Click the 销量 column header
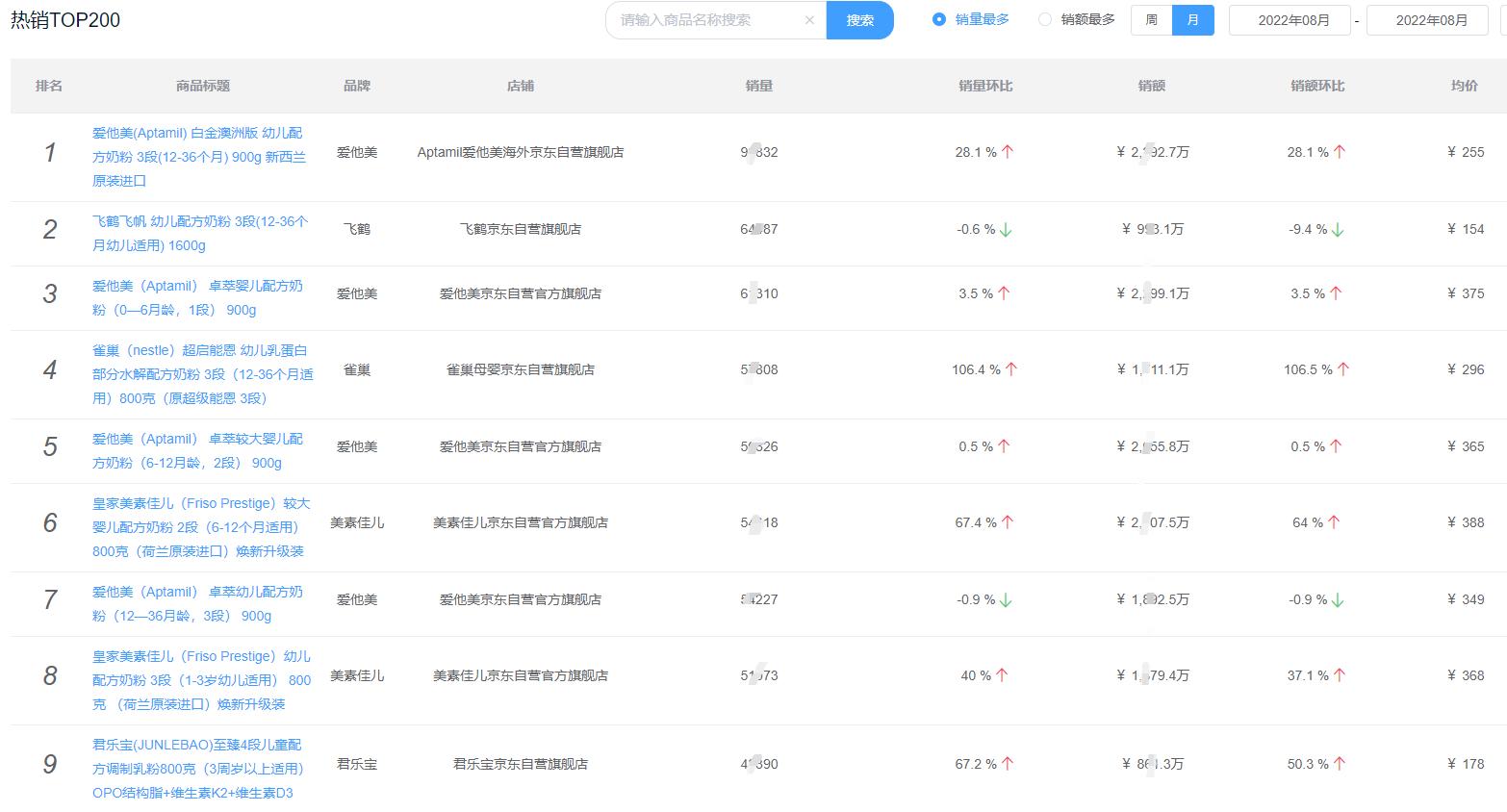 [759, 86]
